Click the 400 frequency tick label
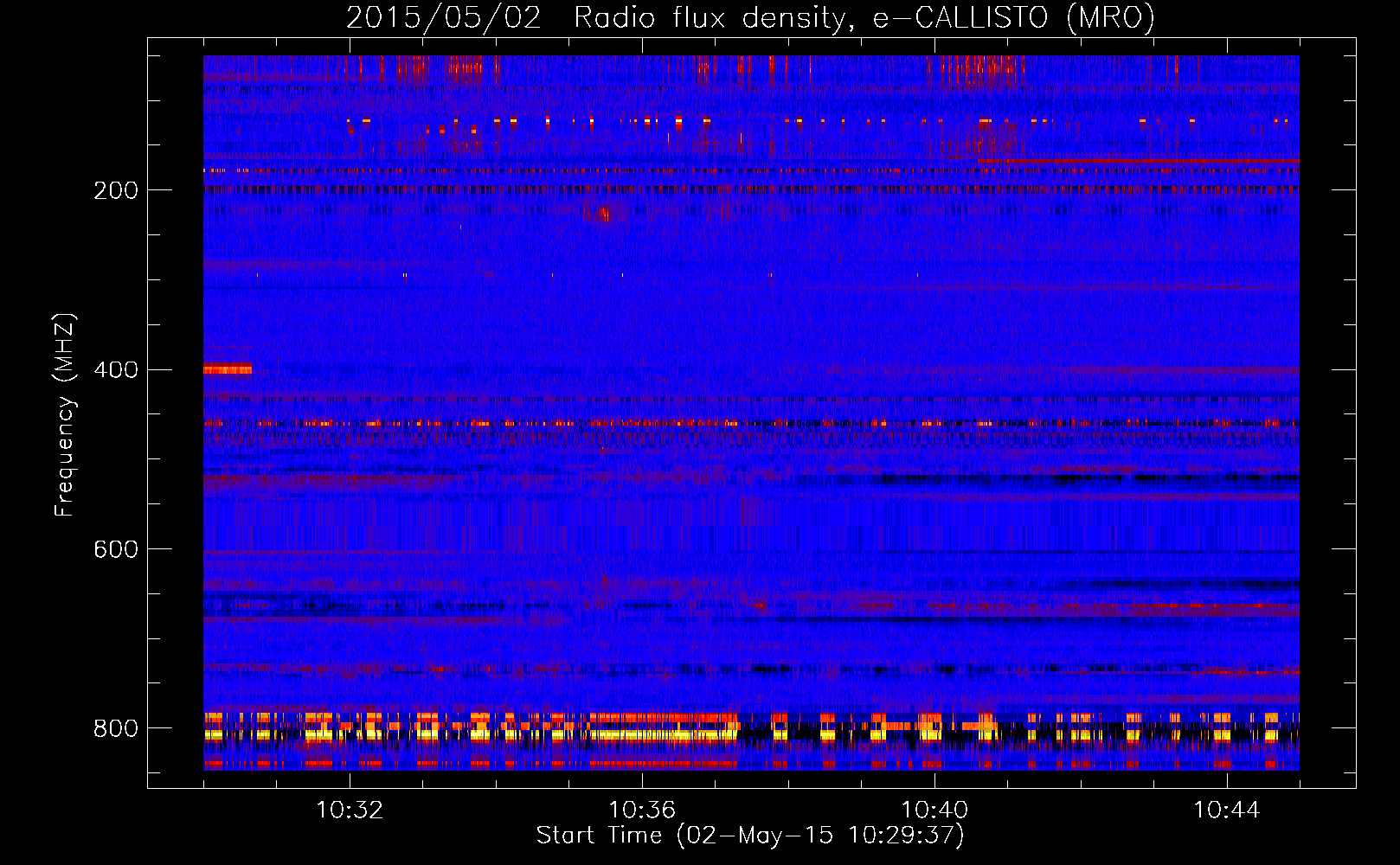Image resolution: width=1400 pixels, height=865 pixels. (x=115, y=370)
